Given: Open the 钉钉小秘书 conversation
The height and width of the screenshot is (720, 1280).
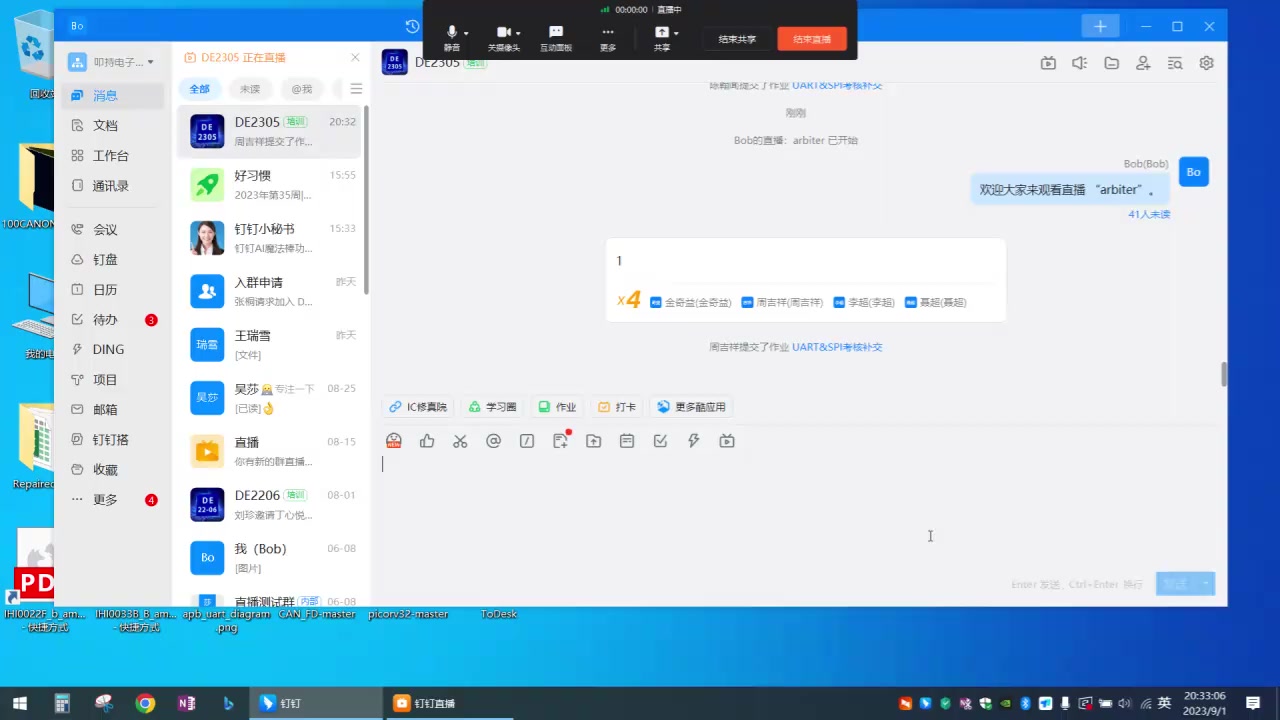Looking at the screenshot, I should click(271, 238).
